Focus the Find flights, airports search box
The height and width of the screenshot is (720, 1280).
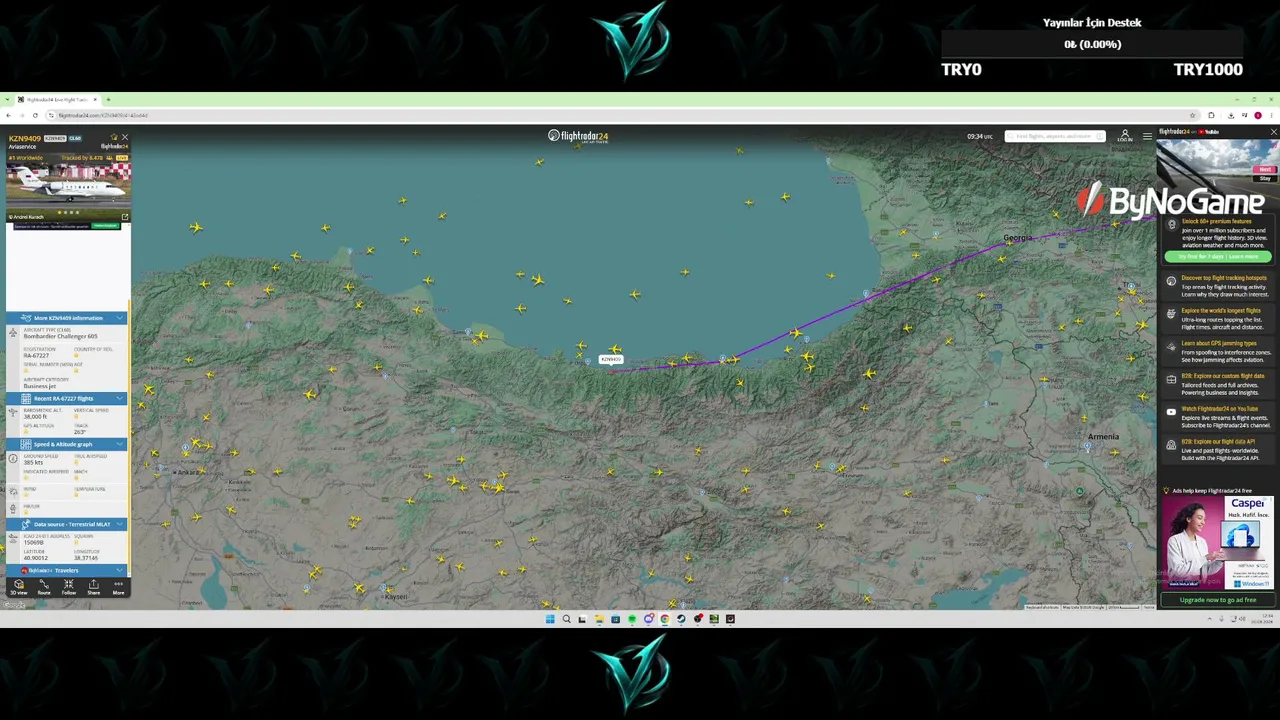[x=1055, y=136]
